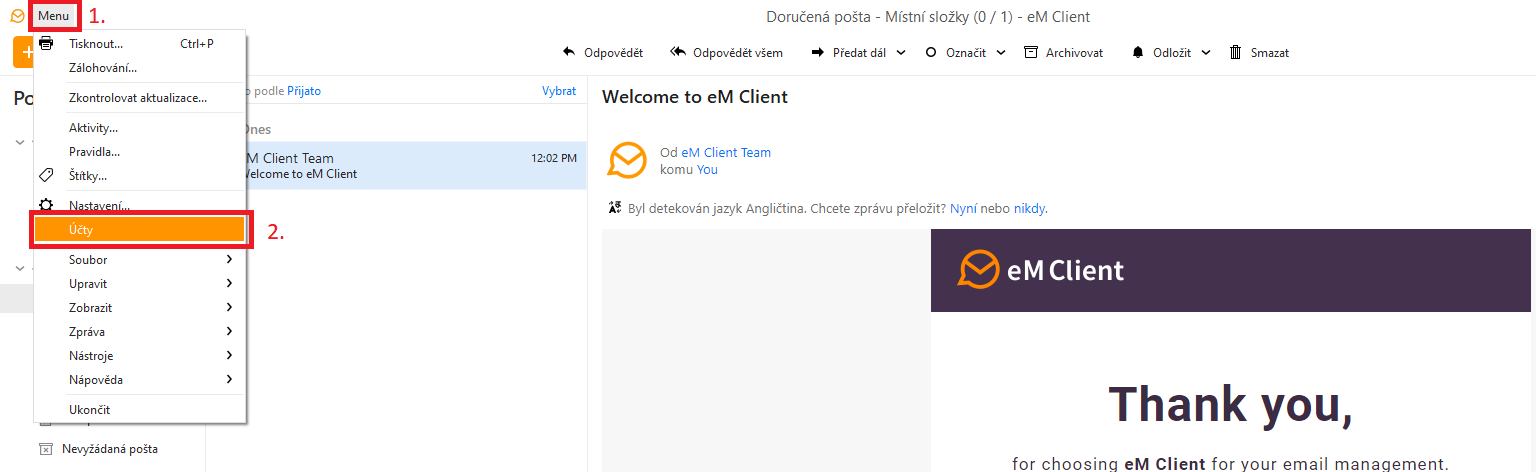Click the Předat dál forward button
The image size is (1536, 472).
(x=849, y=53)
